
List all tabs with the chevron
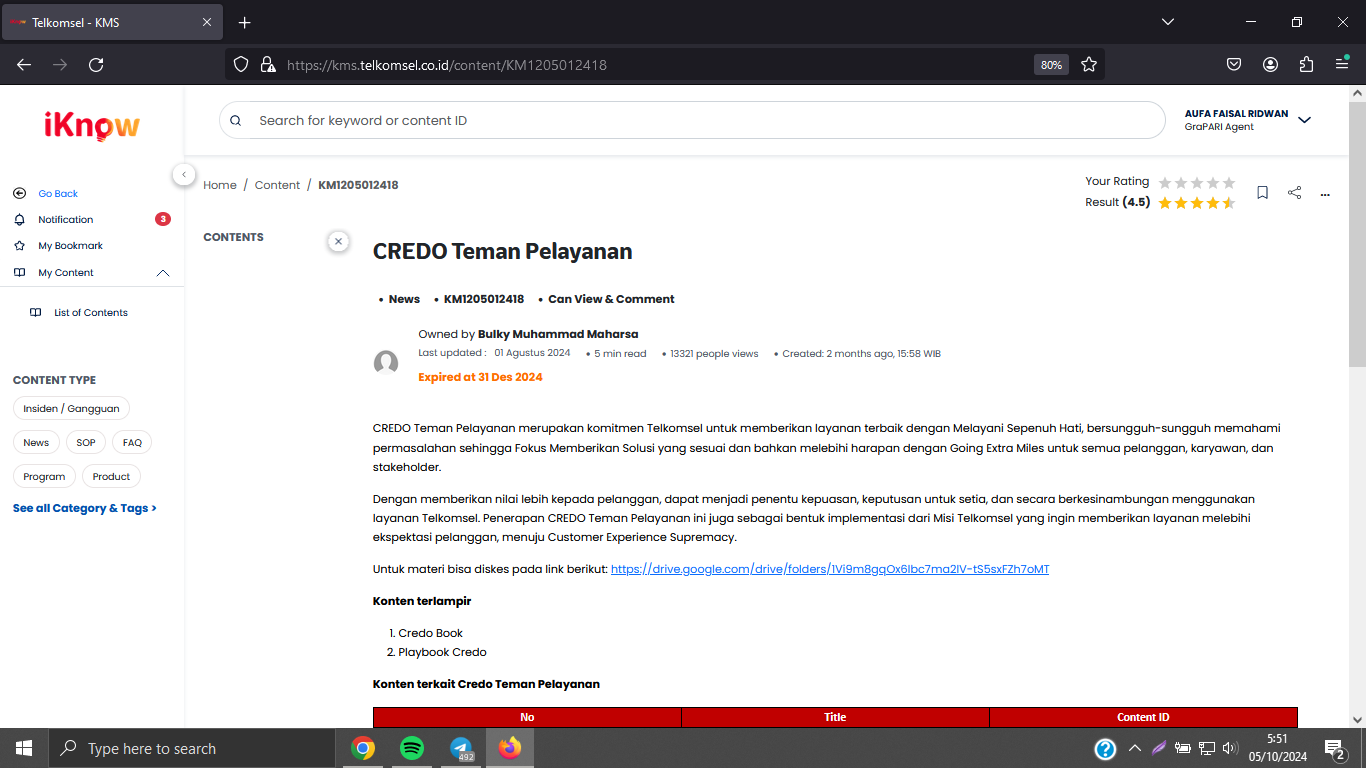pyautogui.click(x=1167, y=22)
